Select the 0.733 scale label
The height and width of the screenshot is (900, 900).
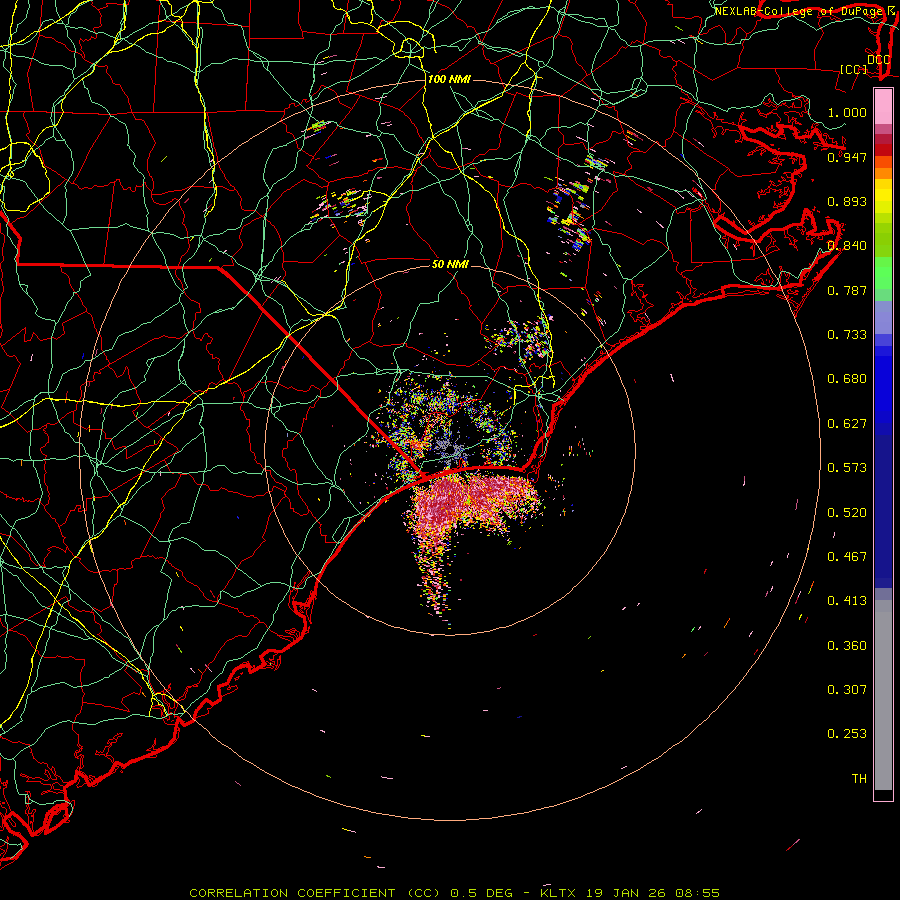point(847,335)
